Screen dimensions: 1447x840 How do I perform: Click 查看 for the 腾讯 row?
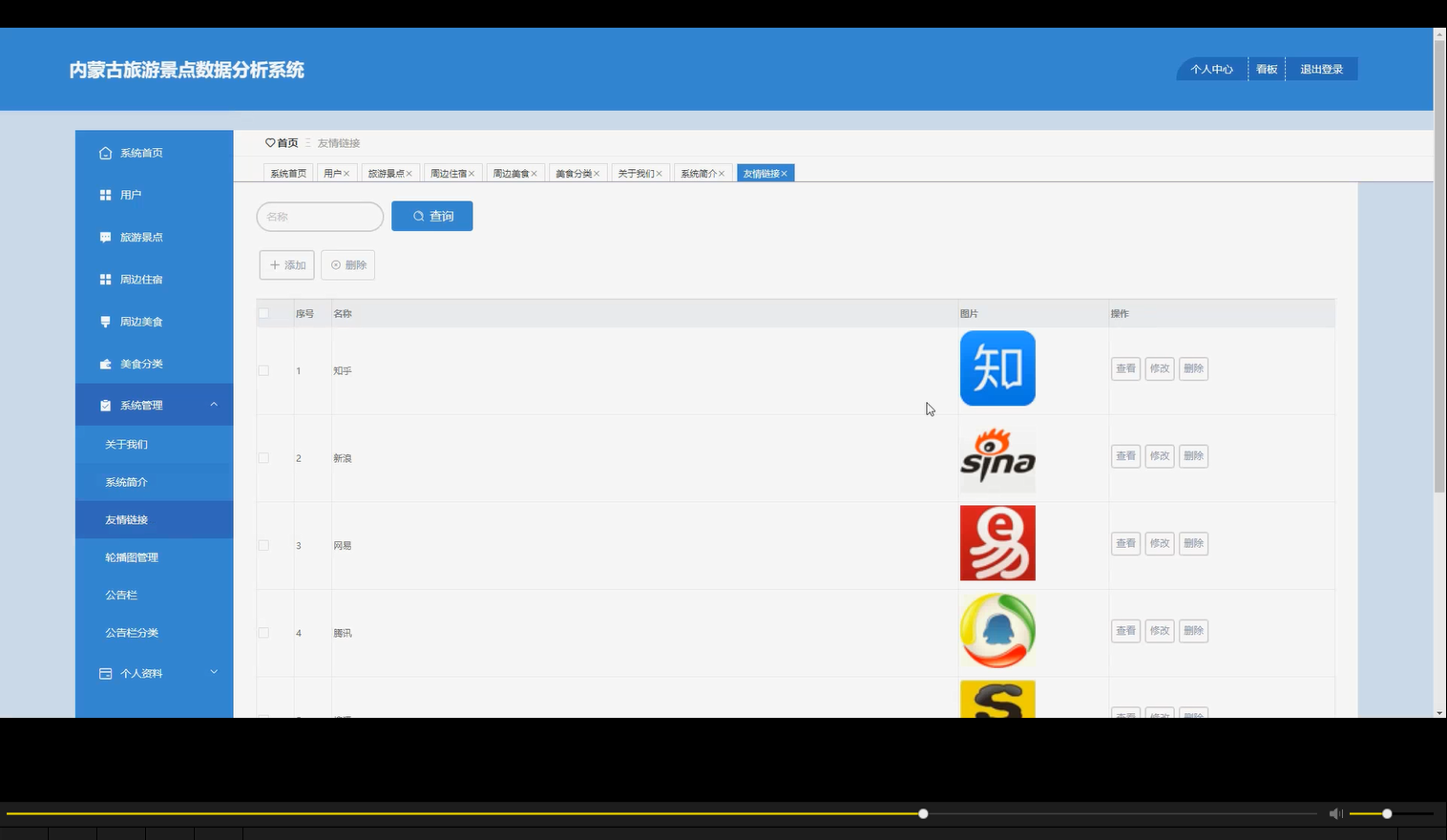tap(1126, 631)
